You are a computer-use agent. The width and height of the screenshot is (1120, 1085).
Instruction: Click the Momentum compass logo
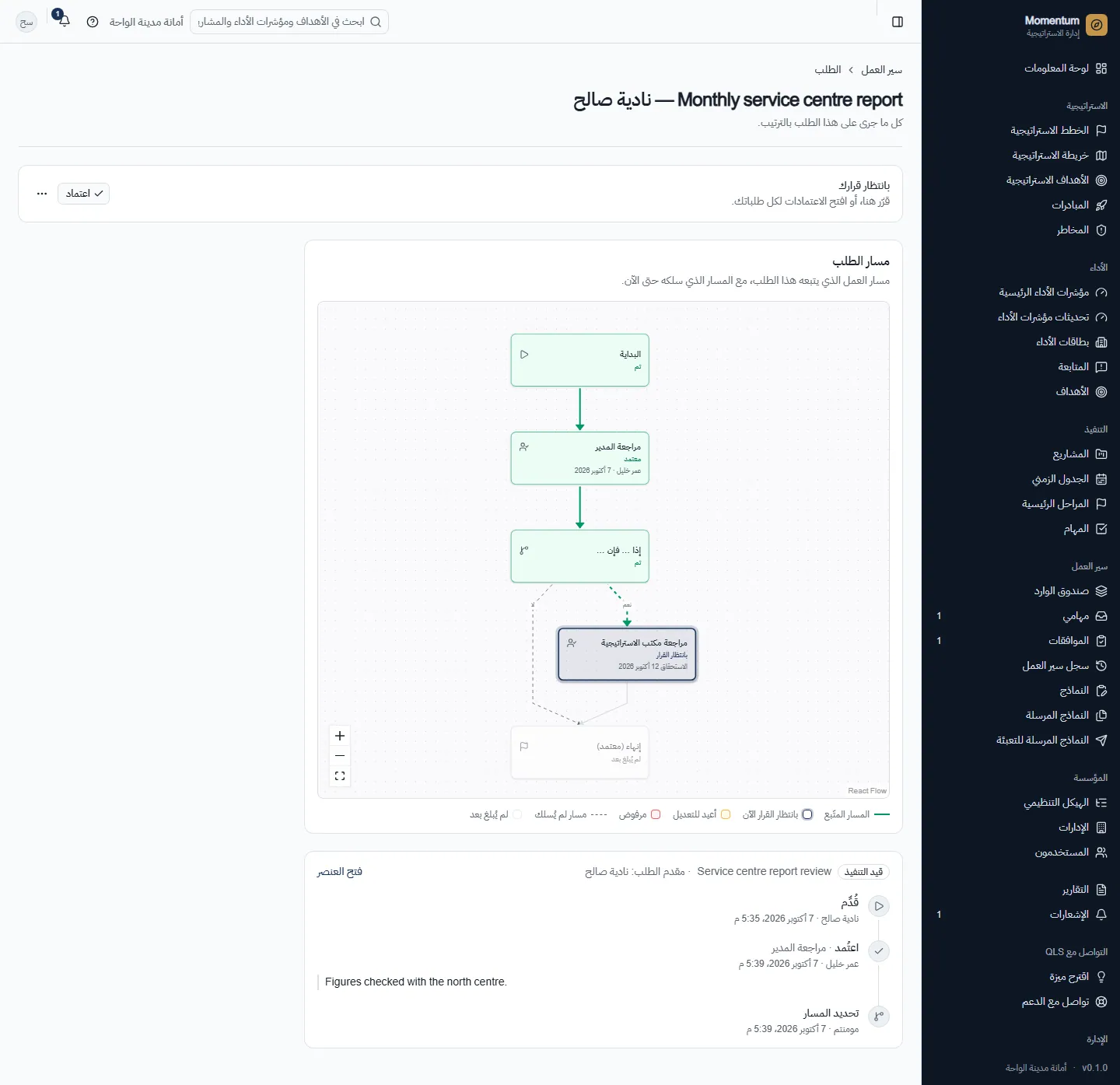click(x=1096, y=26)
